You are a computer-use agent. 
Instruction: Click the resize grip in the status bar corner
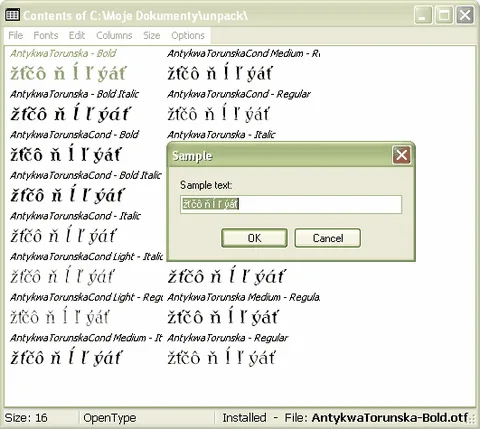coord(472,420)
